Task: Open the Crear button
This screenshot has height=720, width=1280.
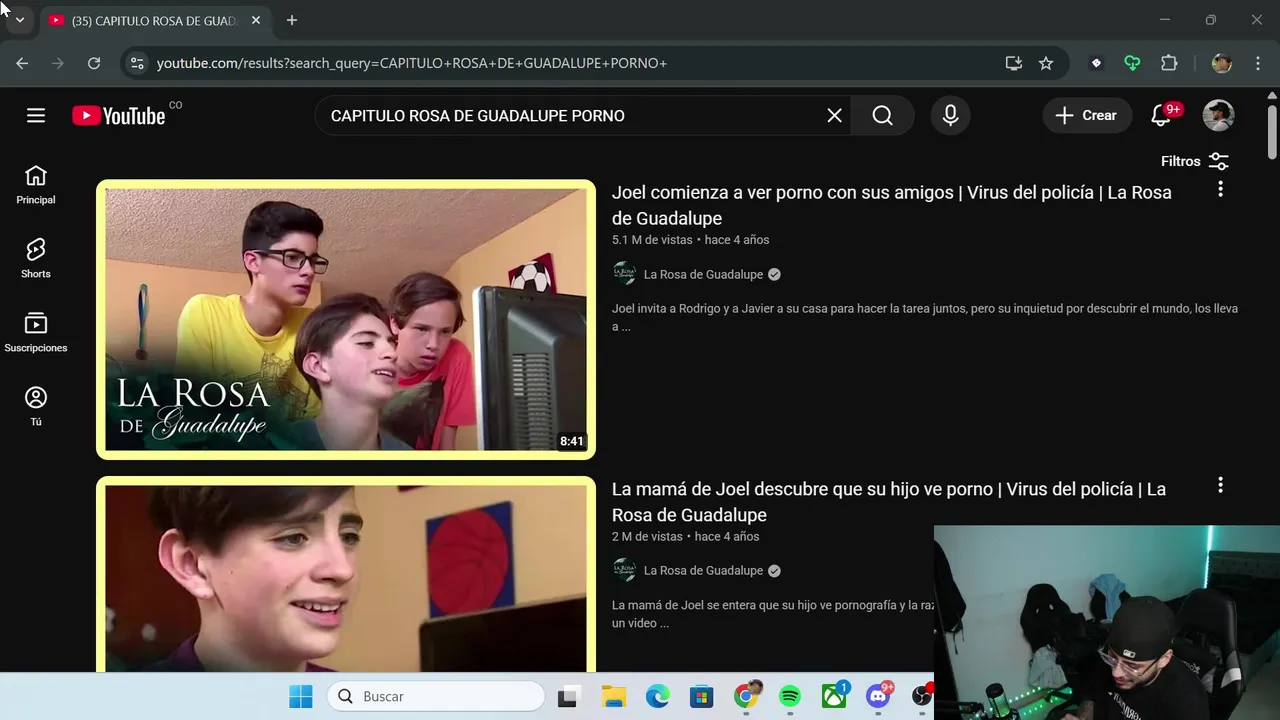Action: [x=1087, y=116]
